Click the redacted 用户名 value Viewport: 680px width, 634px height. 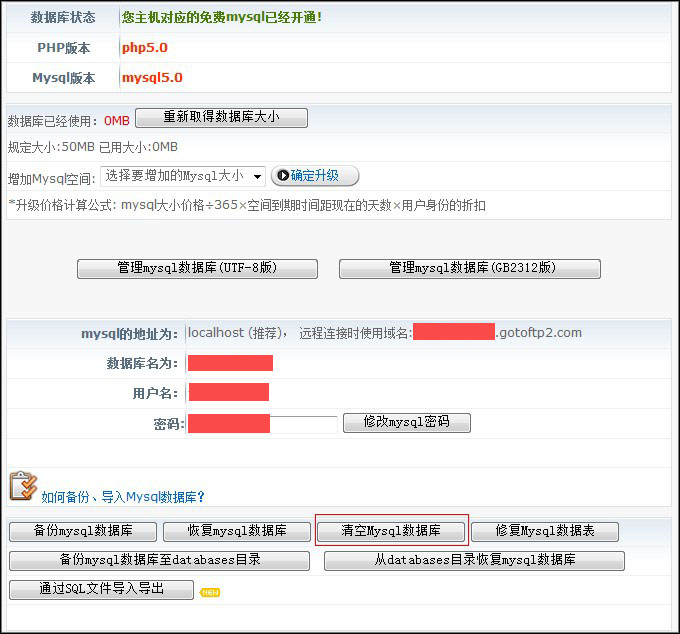coord(228,393)
